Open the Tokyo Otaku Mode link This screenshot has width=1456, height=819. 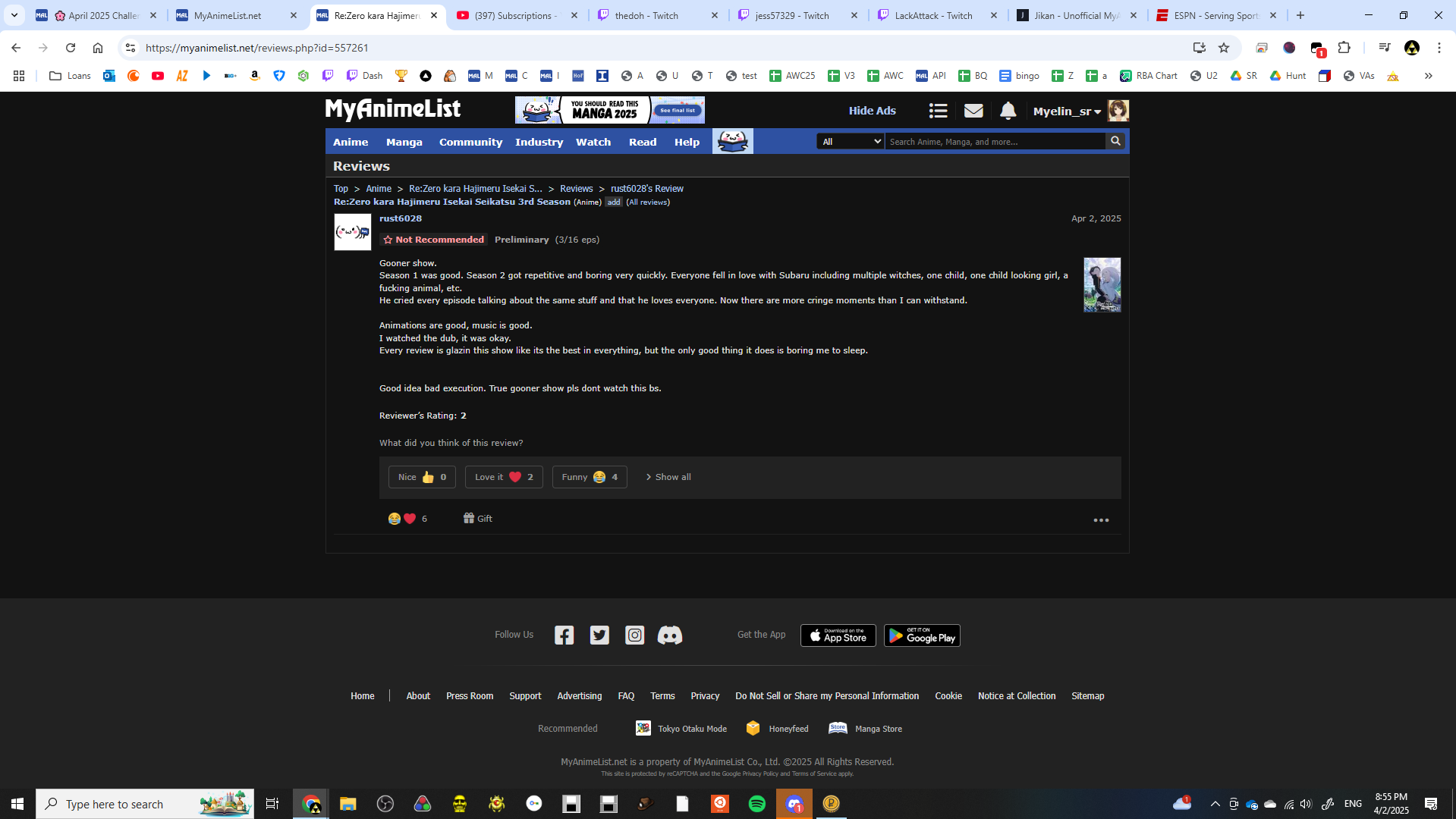click(x=681, y=729)
